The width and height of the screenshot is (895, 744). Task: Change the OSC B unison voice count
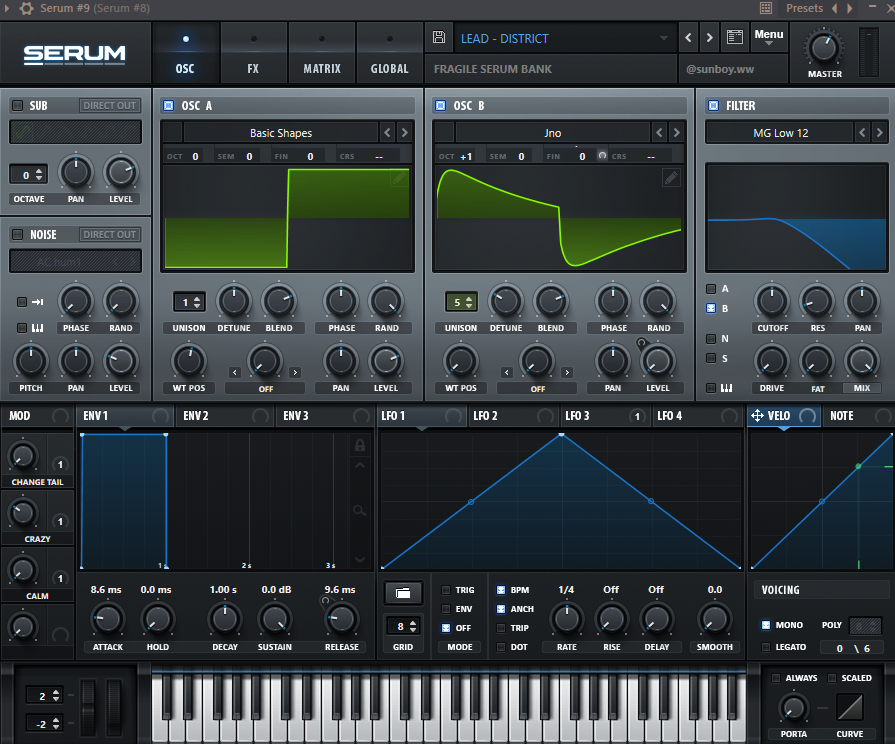(461, 302)
